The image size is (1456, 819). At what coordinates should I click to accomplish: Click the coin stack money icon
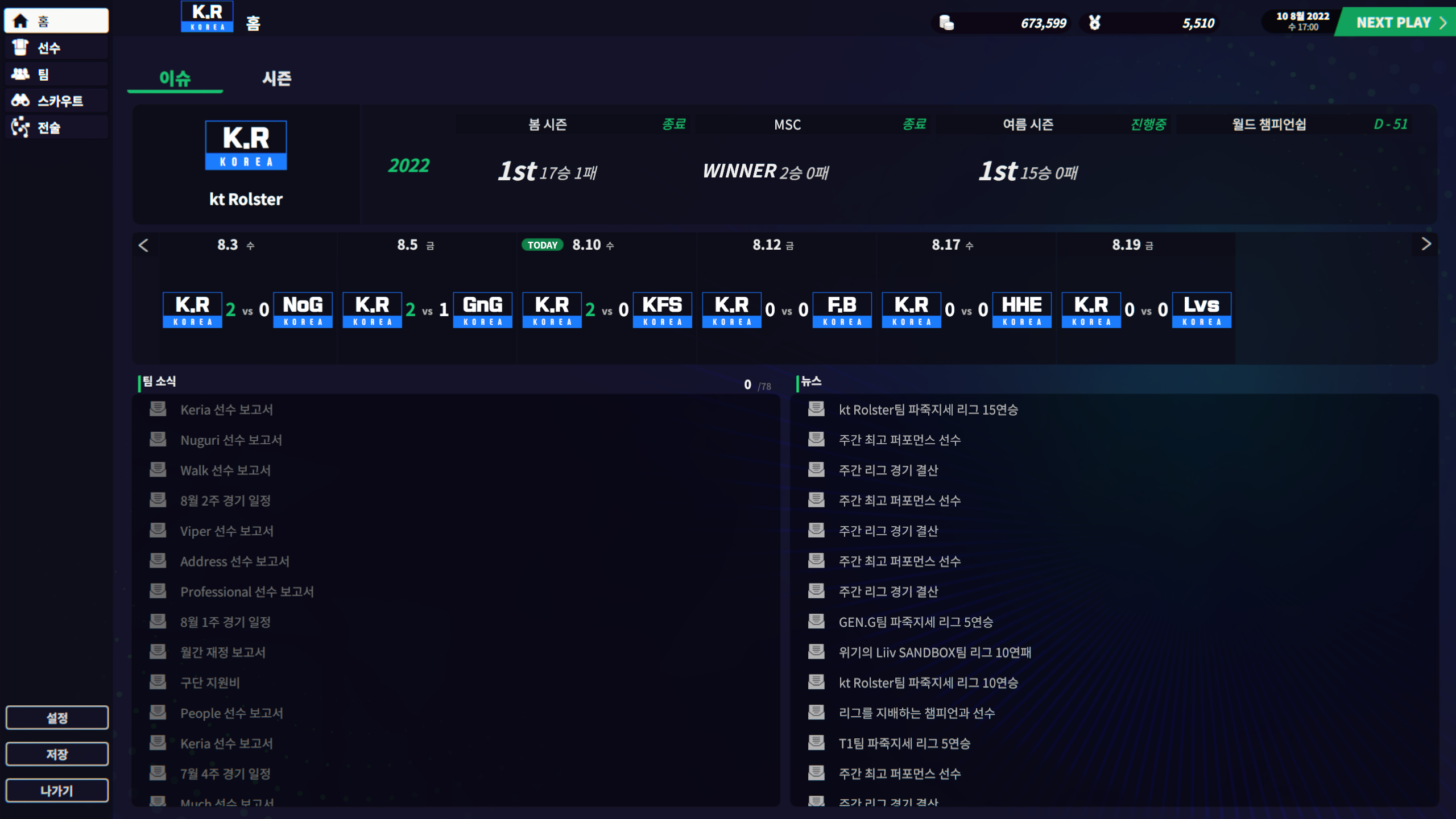(946, 23)
